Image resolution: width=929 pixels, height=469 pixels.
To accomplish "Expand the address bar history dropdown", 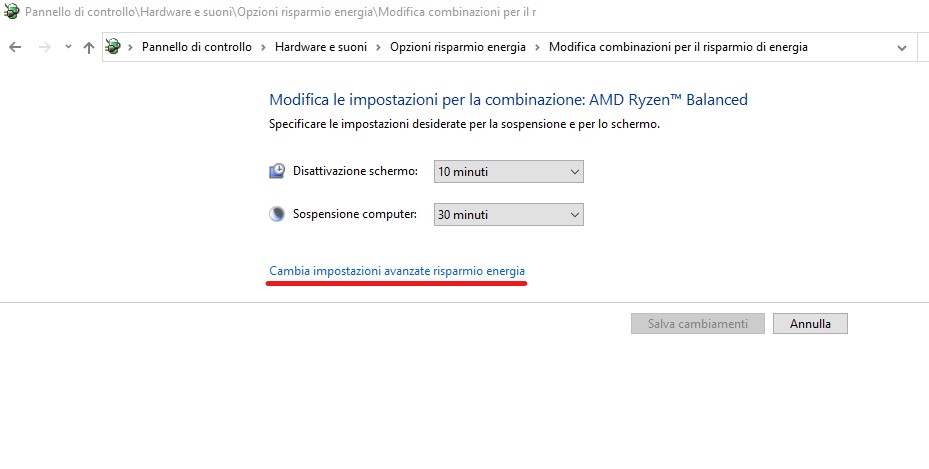I will pos(903,47).
